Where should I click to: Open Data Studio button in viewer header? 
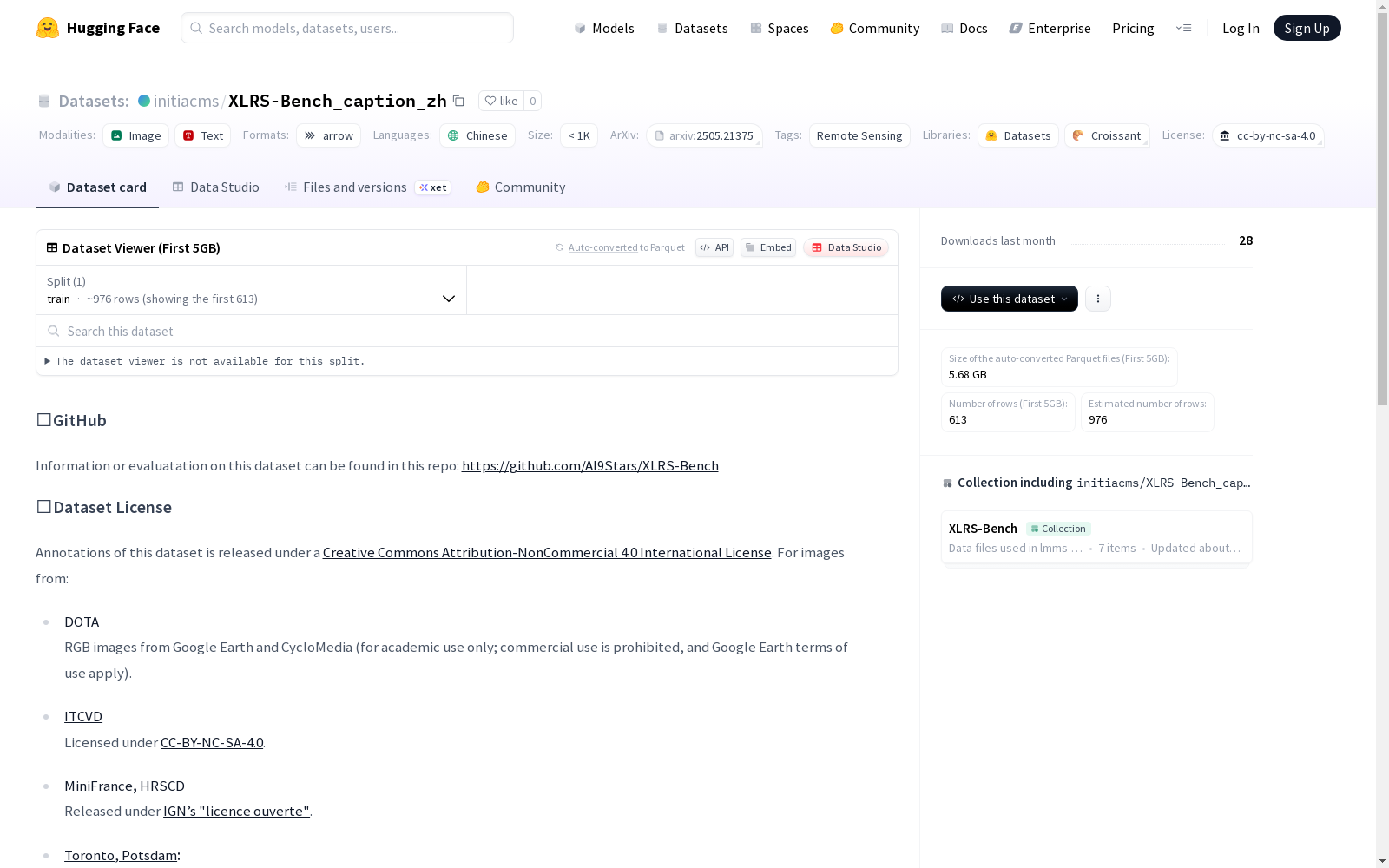coord(846,247)
